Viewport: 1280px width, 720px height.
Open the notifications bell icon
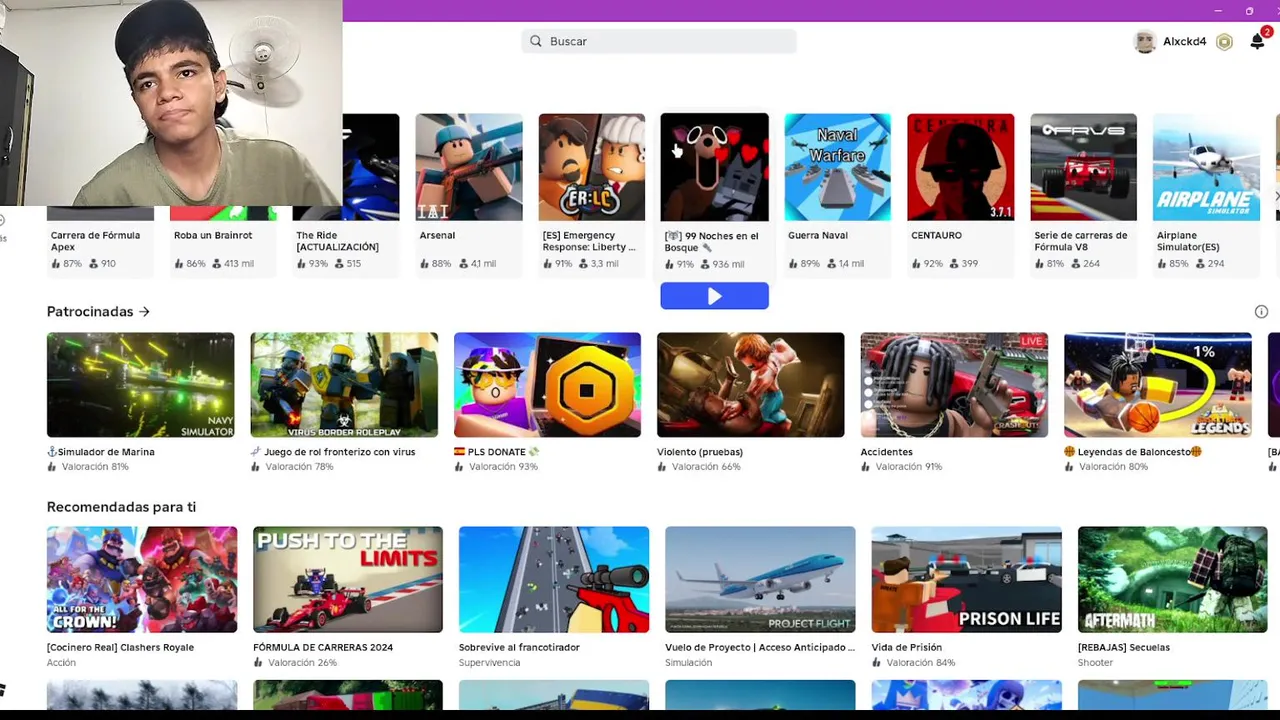point(1257,42)
